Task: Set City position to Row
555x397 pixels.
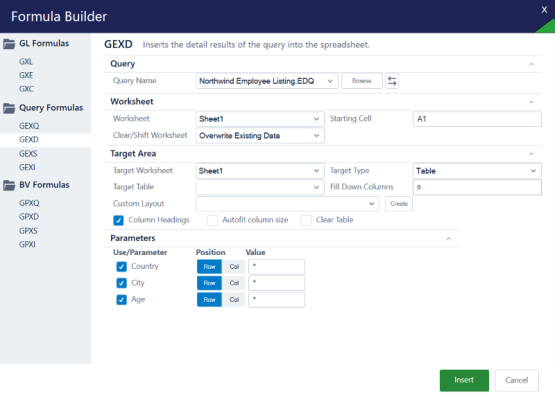Action: pyautogui.click(x=209, y=283)
